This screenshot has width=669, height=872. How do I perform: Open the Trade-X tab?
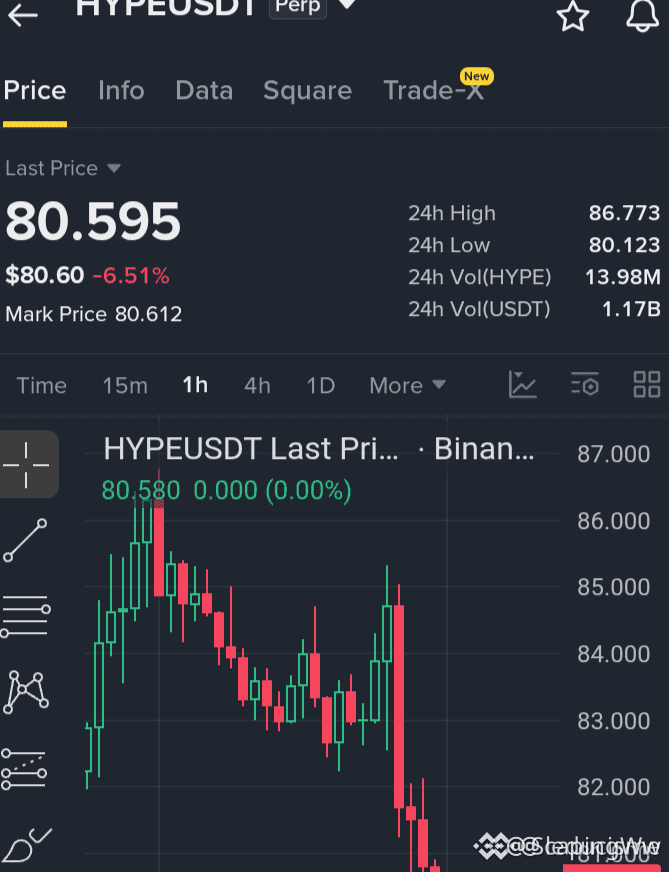[434, 90]
